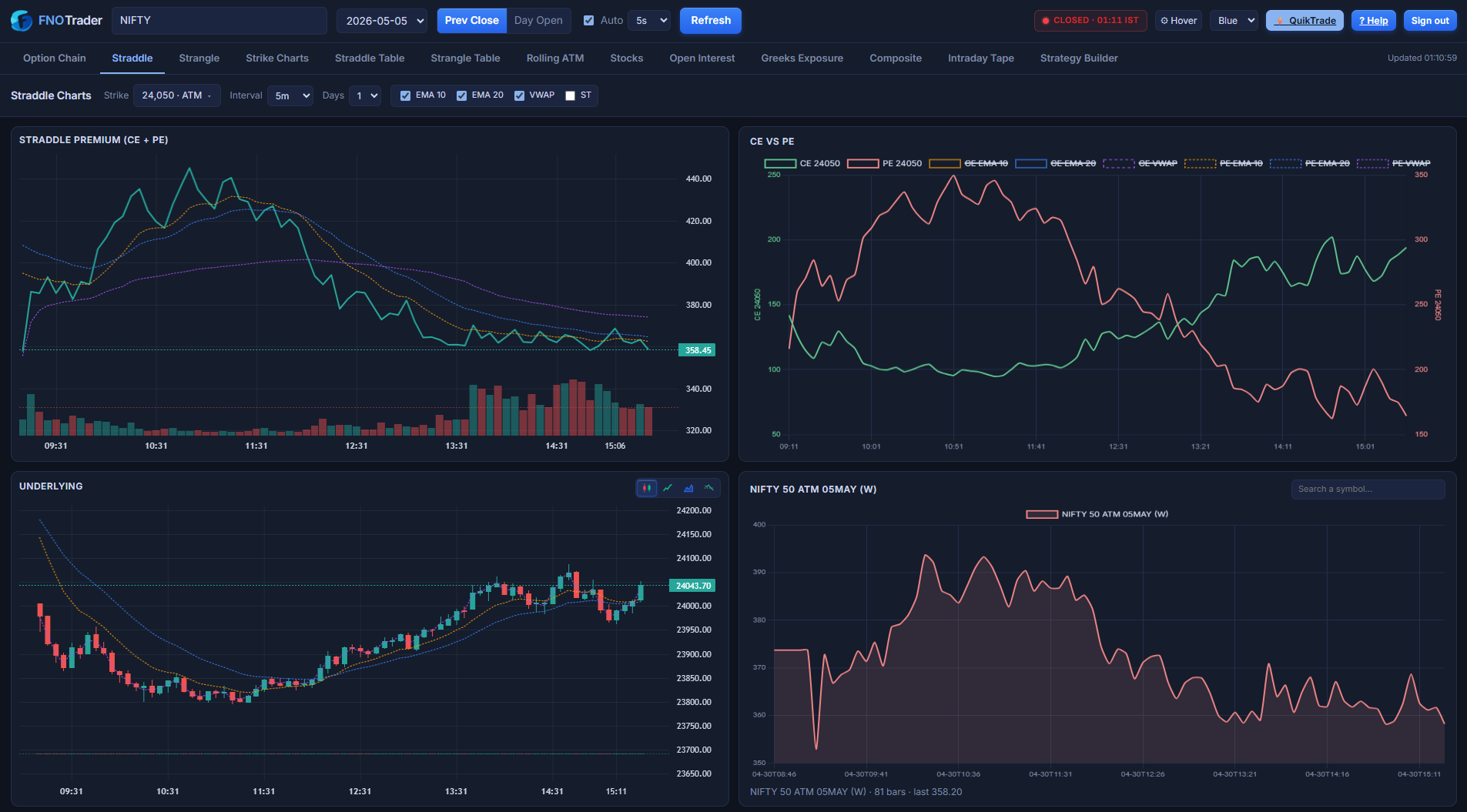1467x812 pixels.
Task: Click the FNOTrader logo icon
Action: coord(21,21)
